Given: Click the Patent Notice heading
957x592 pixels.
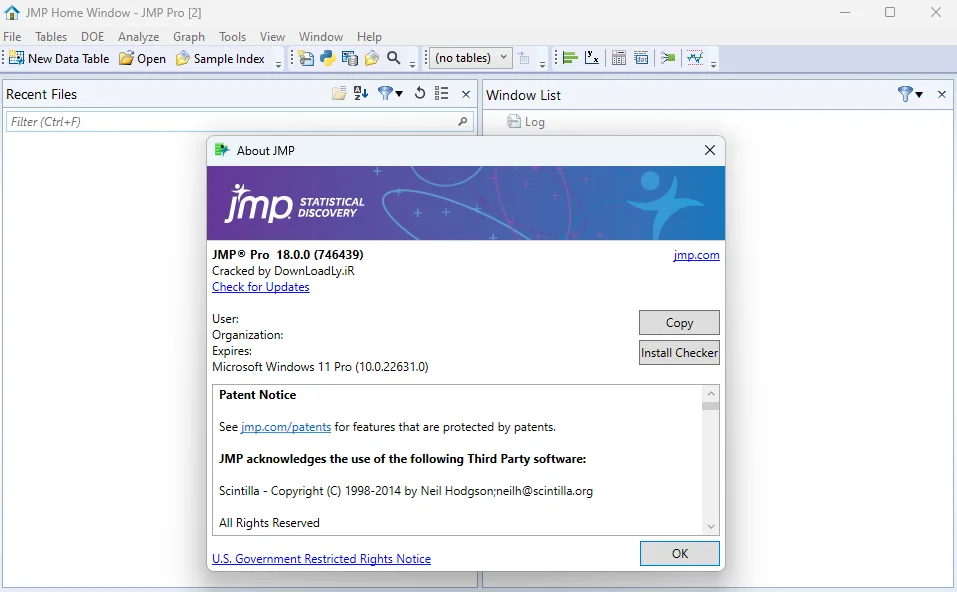Looking at the screenshot, I should [x=258, y=395].
